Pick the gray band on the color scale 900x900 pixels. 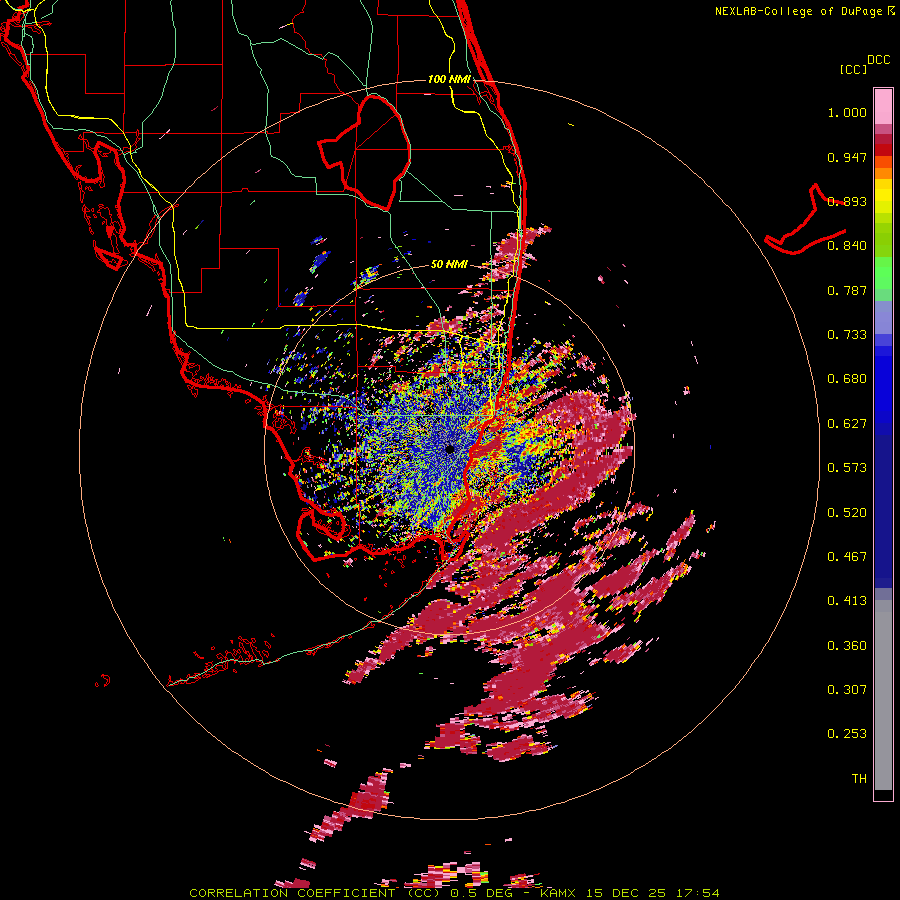[x=883, y=695]
